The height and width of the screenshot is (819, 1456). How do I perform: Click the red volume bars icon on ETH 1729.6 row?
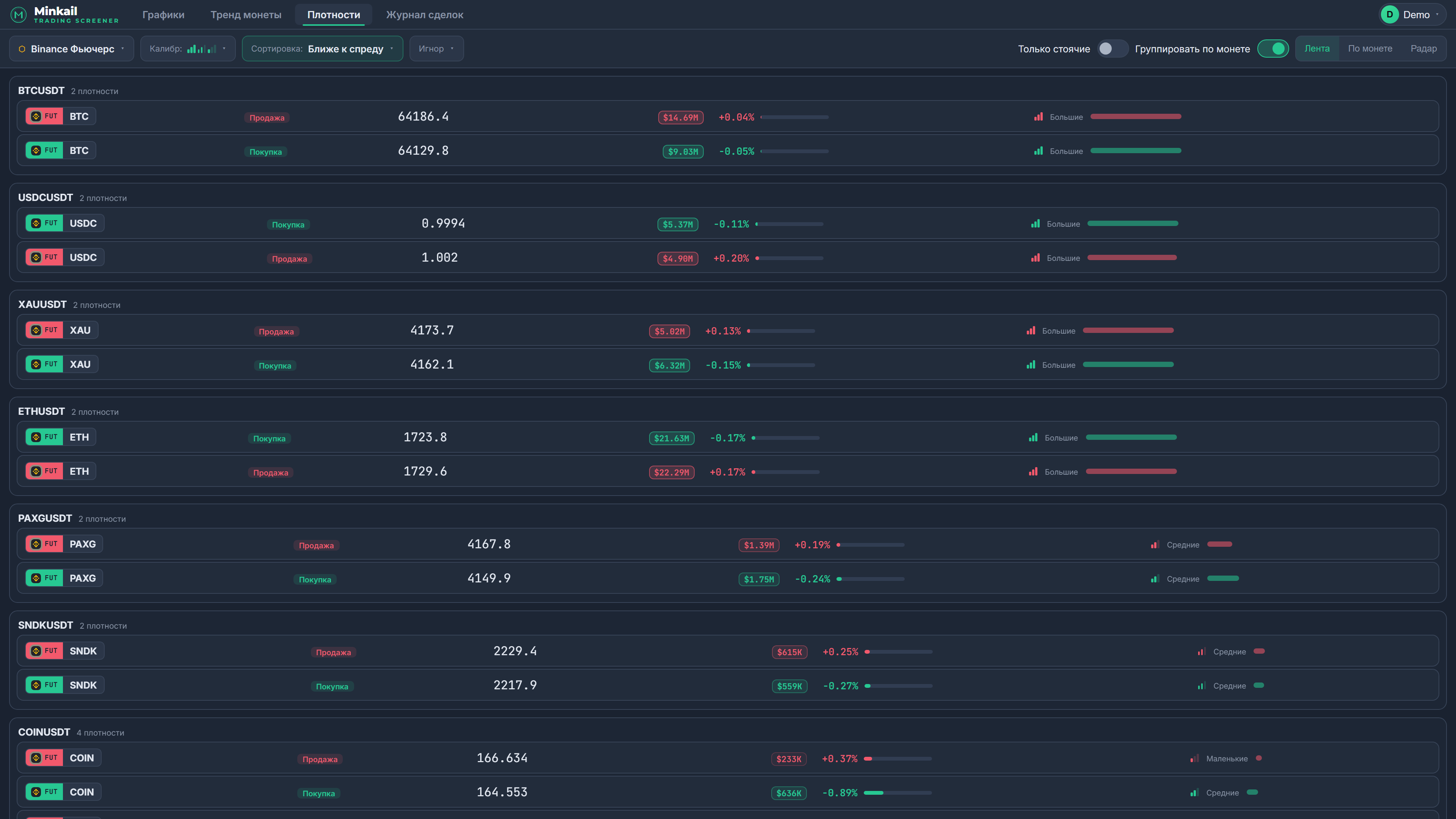pos(1032,471)
